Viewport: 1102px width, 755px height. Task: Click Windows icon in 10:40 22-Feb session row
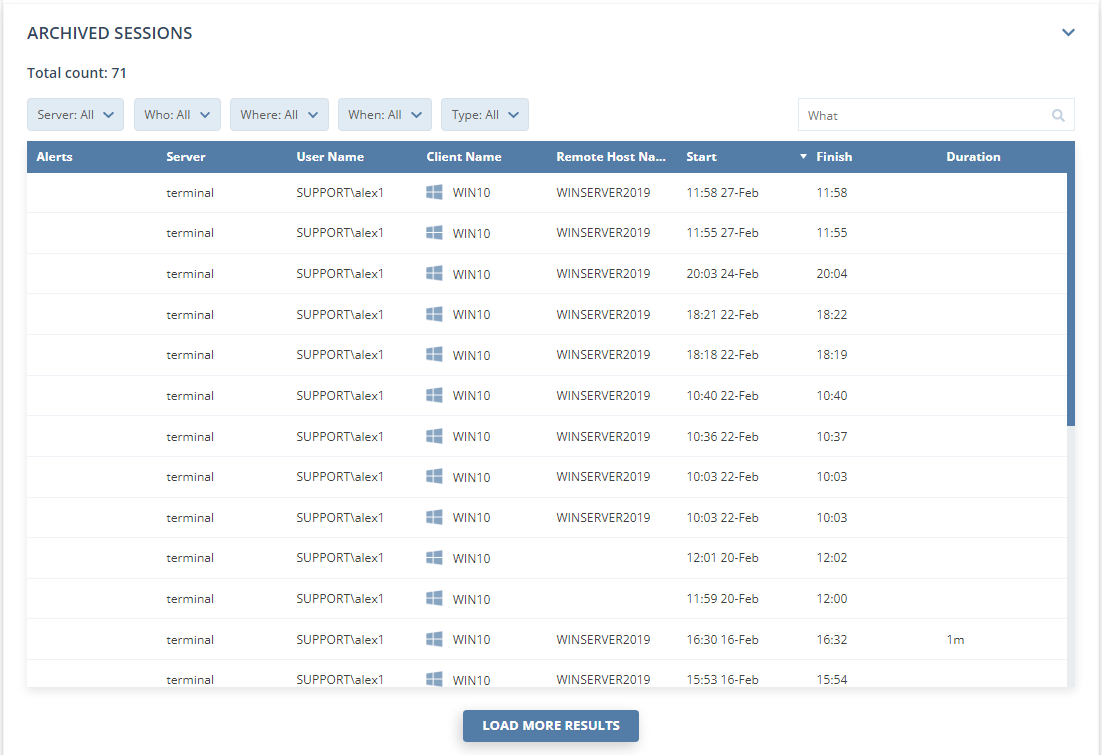point(434,395)
